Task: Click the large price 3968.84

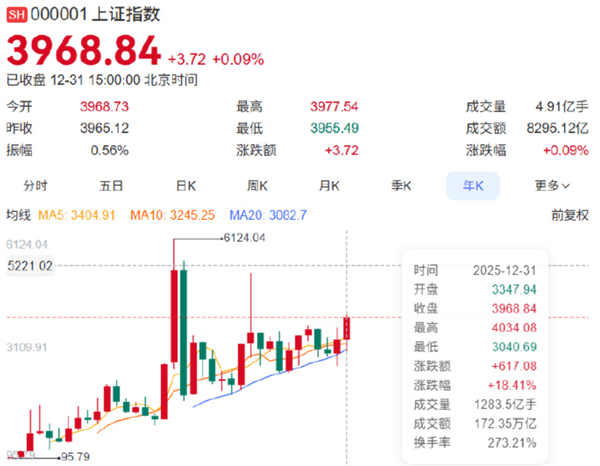Action: (x=84, y=51)
